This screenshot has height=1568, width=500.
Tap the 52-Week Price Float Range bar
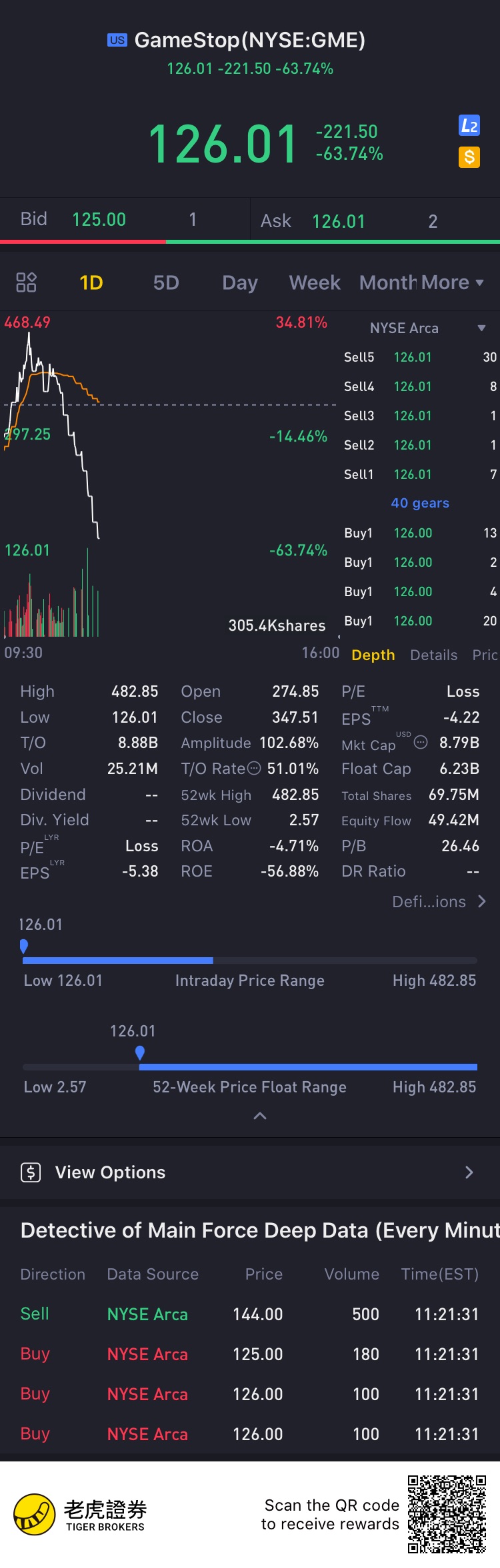(250, 1067)
